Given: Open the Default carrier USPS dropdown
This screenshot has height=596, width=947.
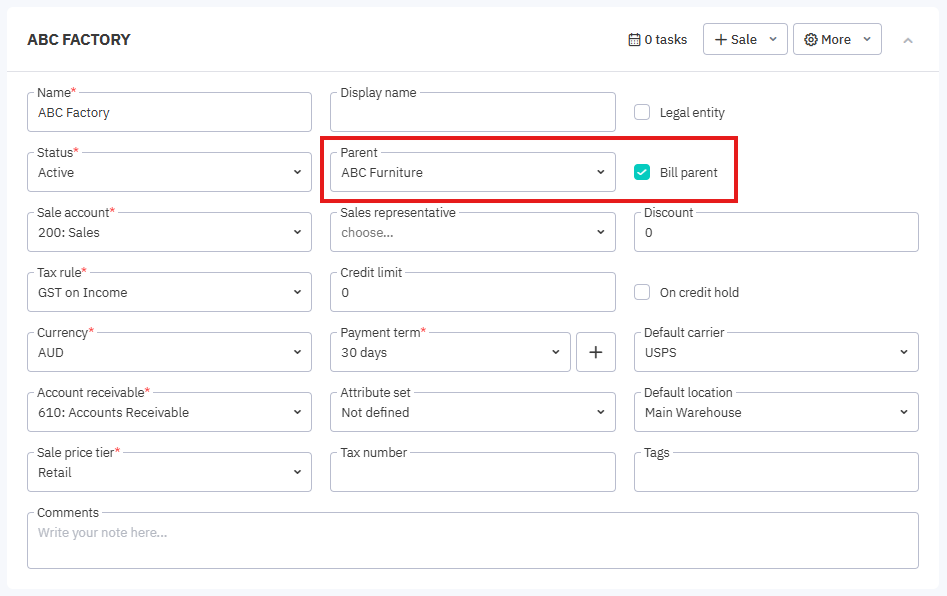Looking at the screenshot, I should click(x=776, y=353).
